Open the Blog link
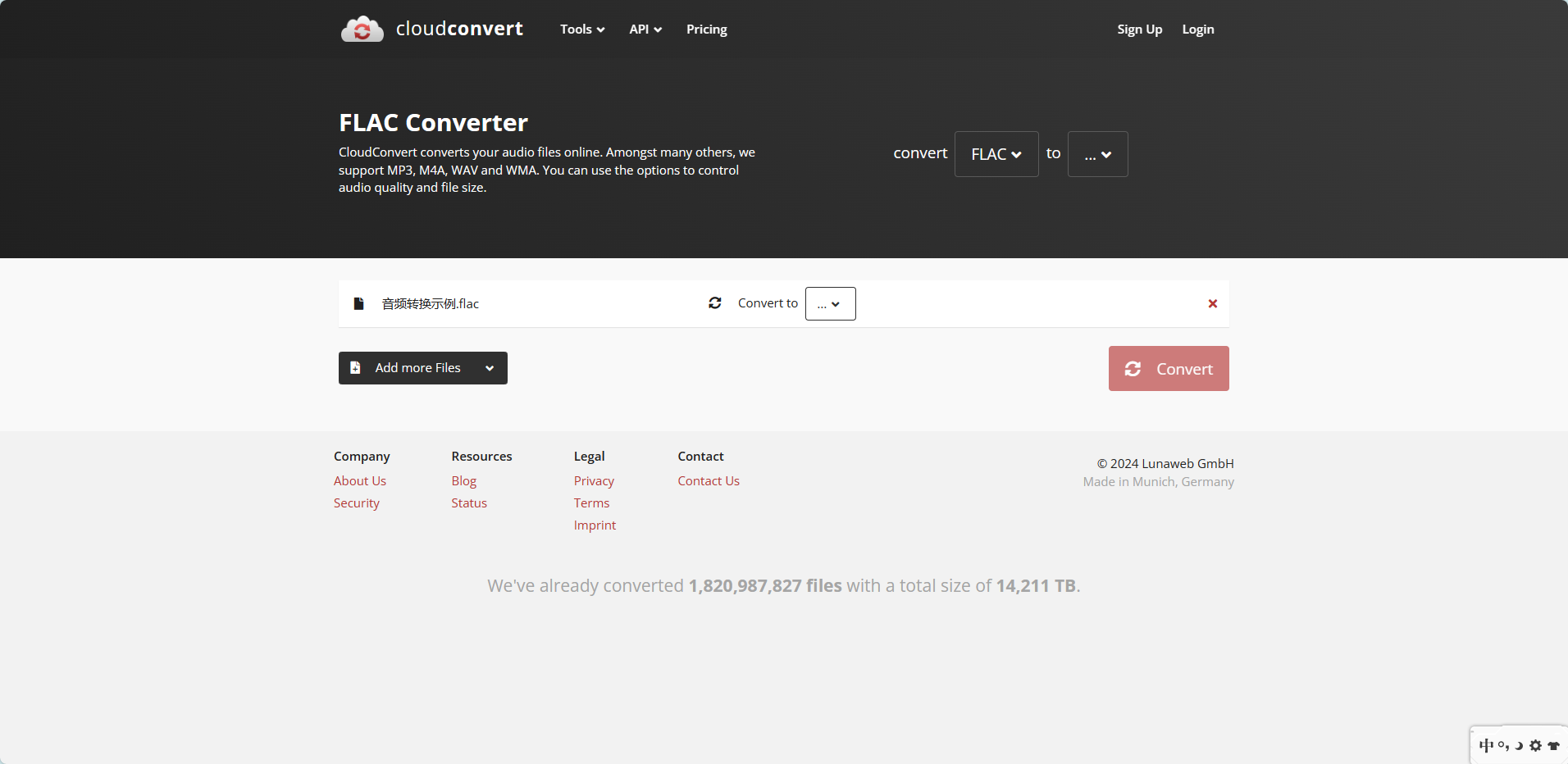The image size is (1568, 764). tap(464, 481)
